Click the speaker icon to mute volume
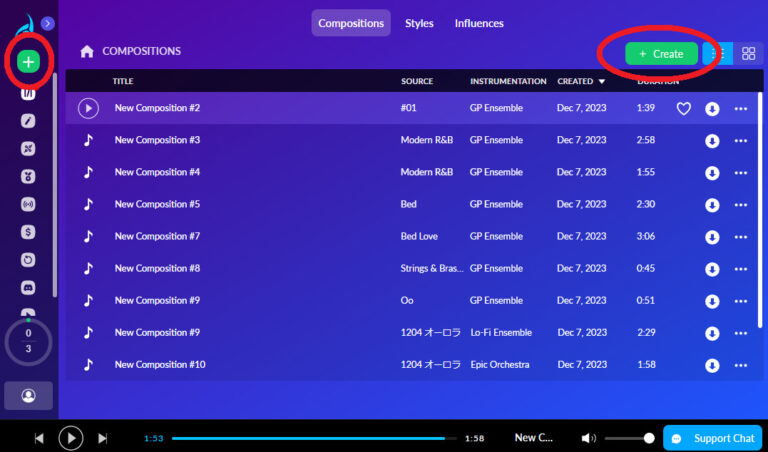768x452 pixels. click(x=588, y=438)
